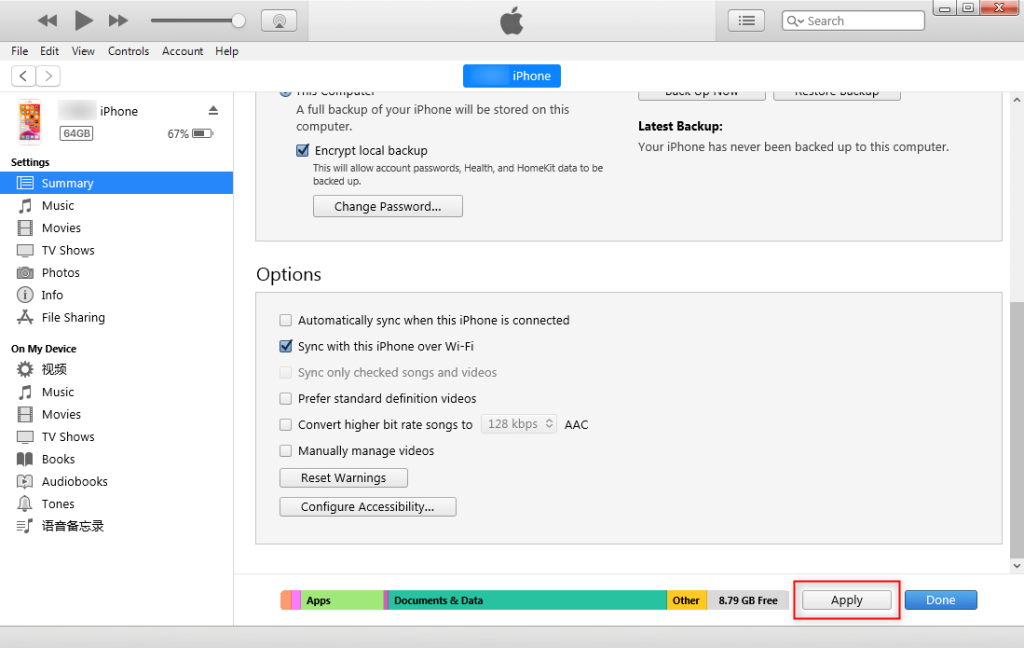
Task: Select Photos under Settings
Action: coord(60,272)
